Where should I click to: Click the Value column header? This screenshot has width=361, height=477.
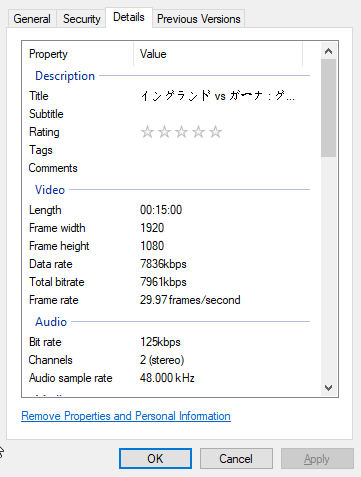[x=218, y=54]
